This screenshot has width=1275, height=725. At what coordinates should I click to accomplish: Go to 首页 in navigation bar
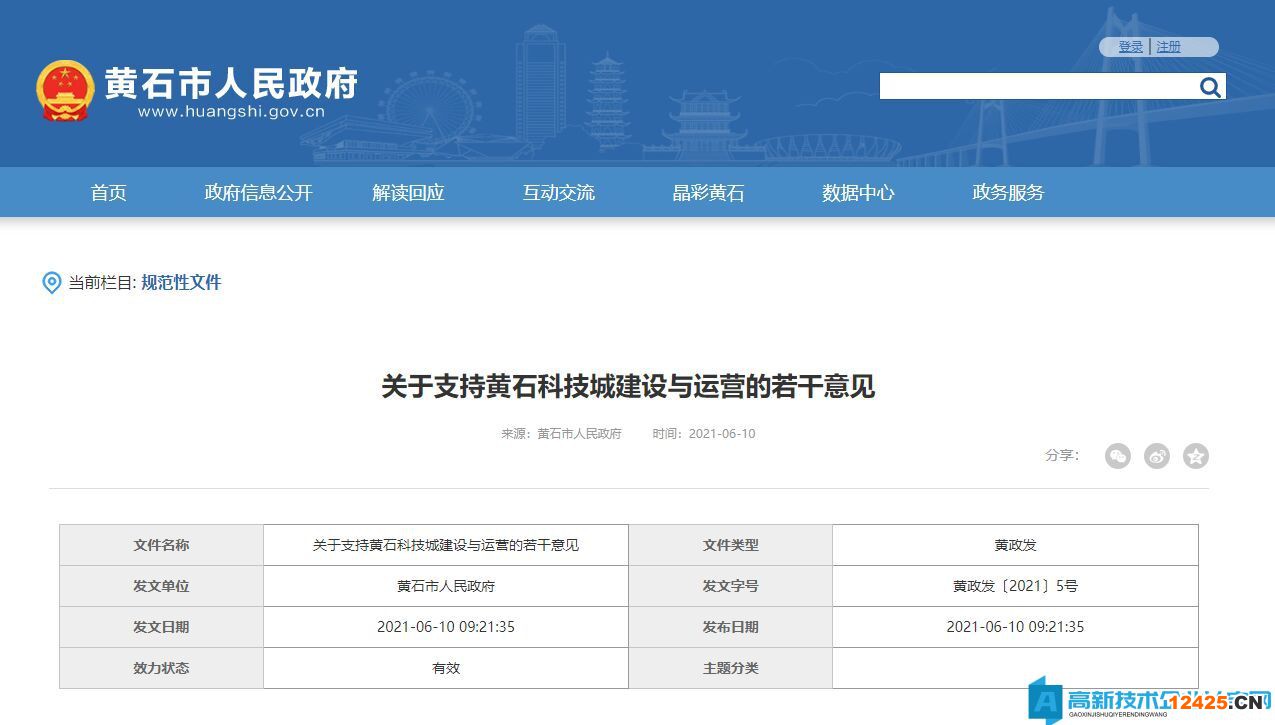pos(108,193)
